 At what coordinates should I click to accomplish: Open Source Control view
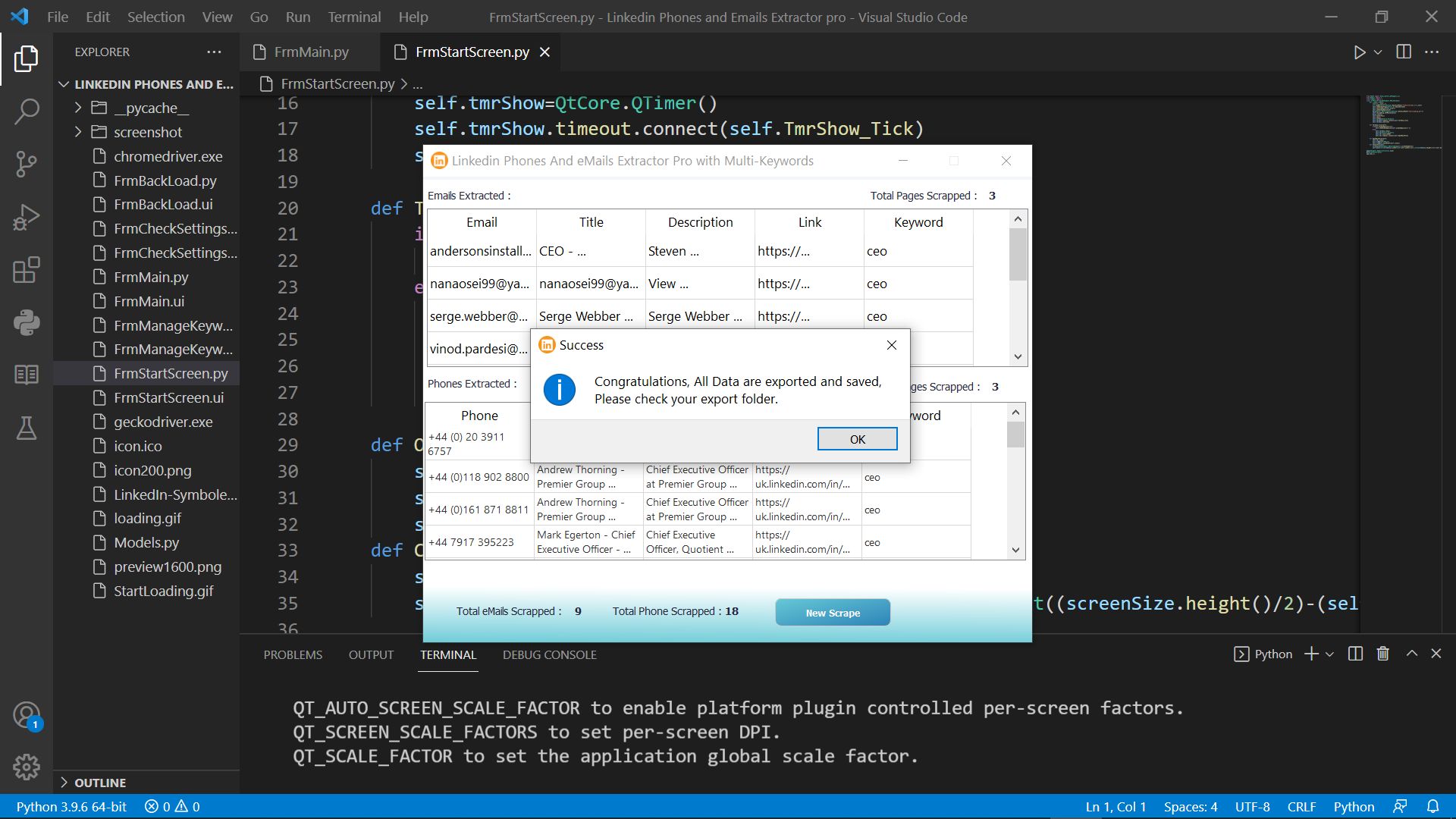(x=27, y=164)
